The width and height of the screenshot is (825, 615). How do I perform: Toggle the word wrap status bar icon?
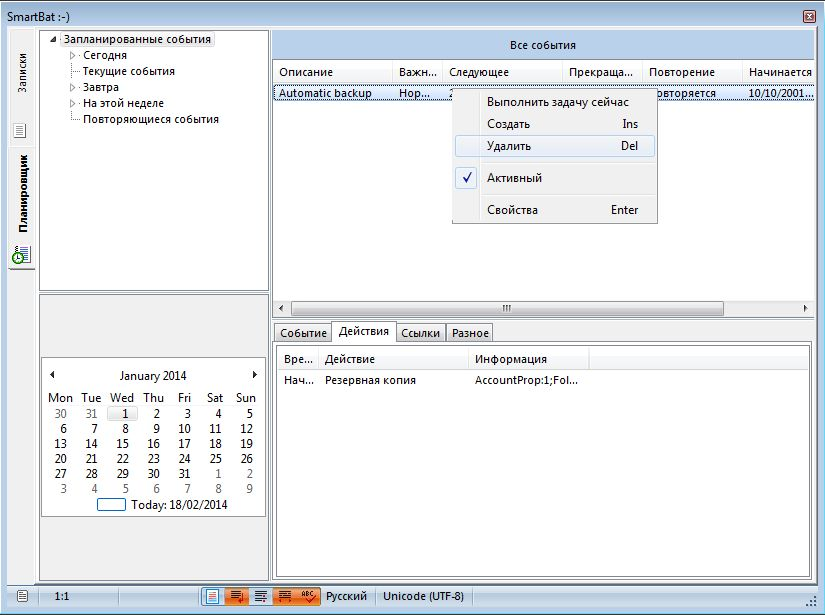[x=237, y=596]
